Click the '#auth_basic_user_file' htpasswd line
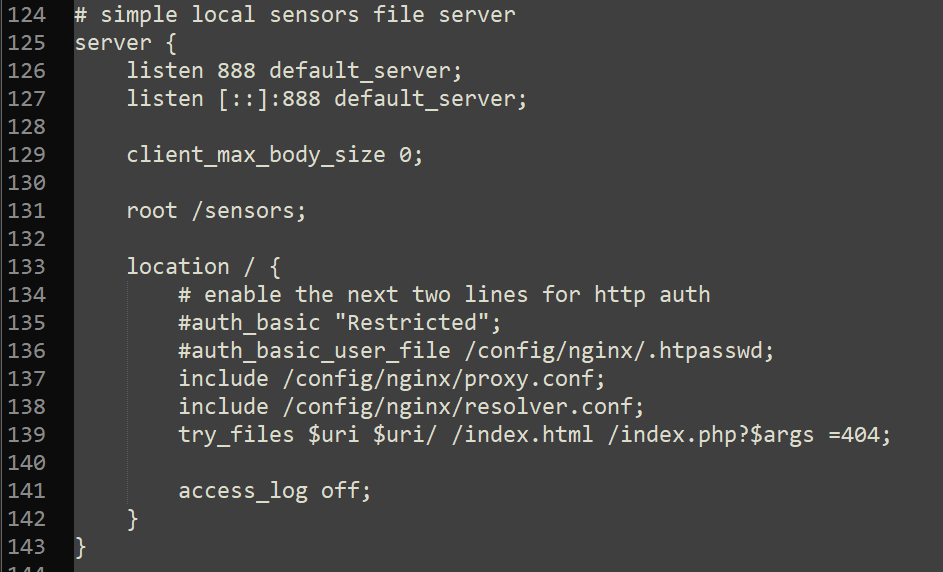The image size is (943, 572). click(x=476, y=351)
